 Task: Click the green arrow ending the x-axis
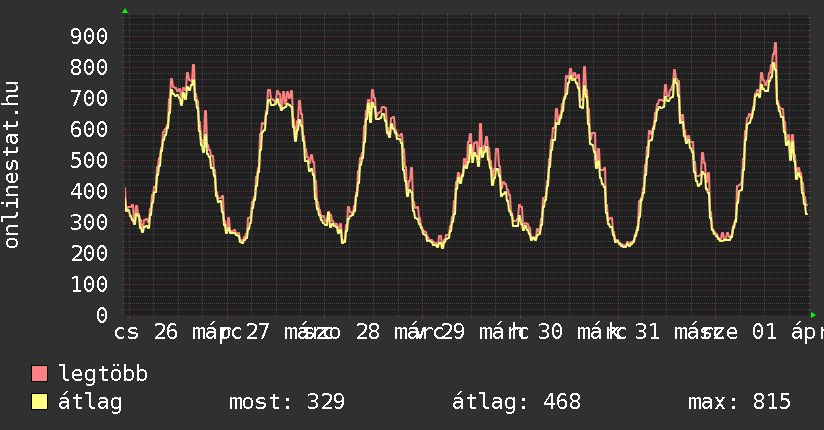point(813,315)
